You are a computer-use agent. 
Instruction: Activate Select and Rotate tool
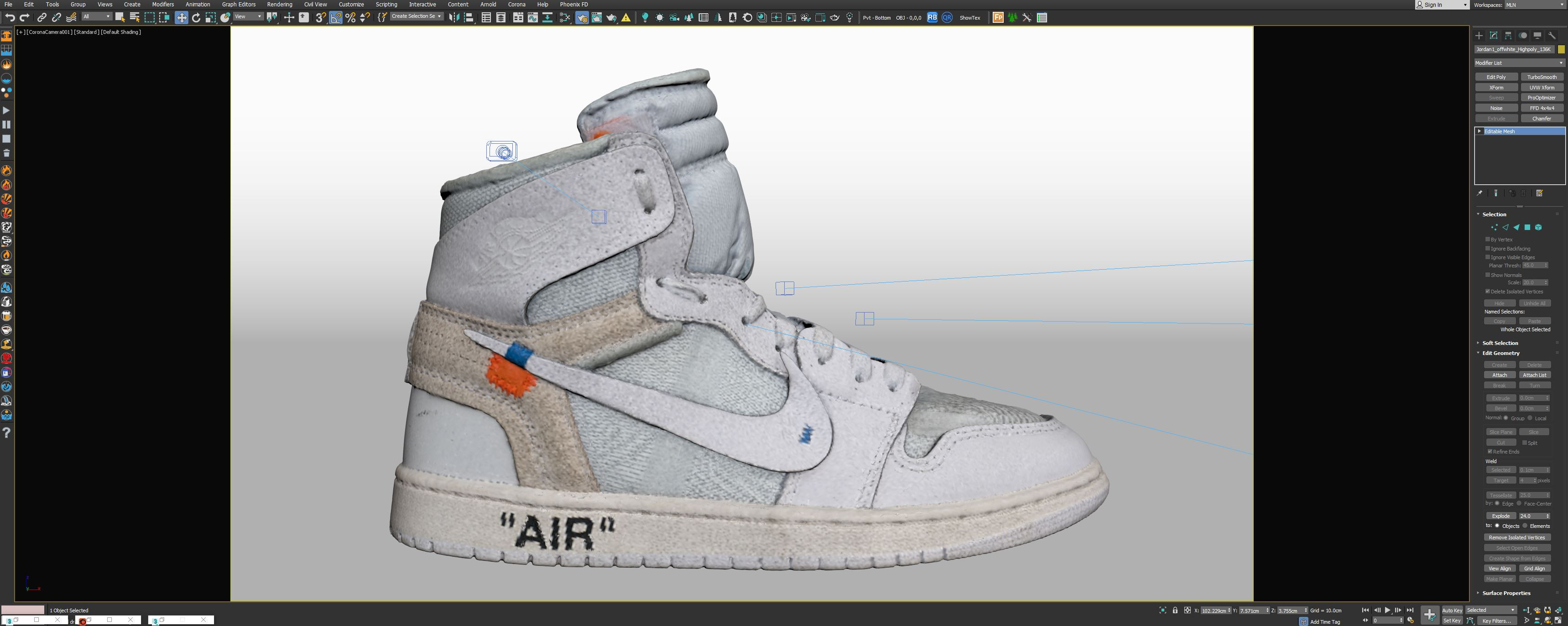click(196, 18)
